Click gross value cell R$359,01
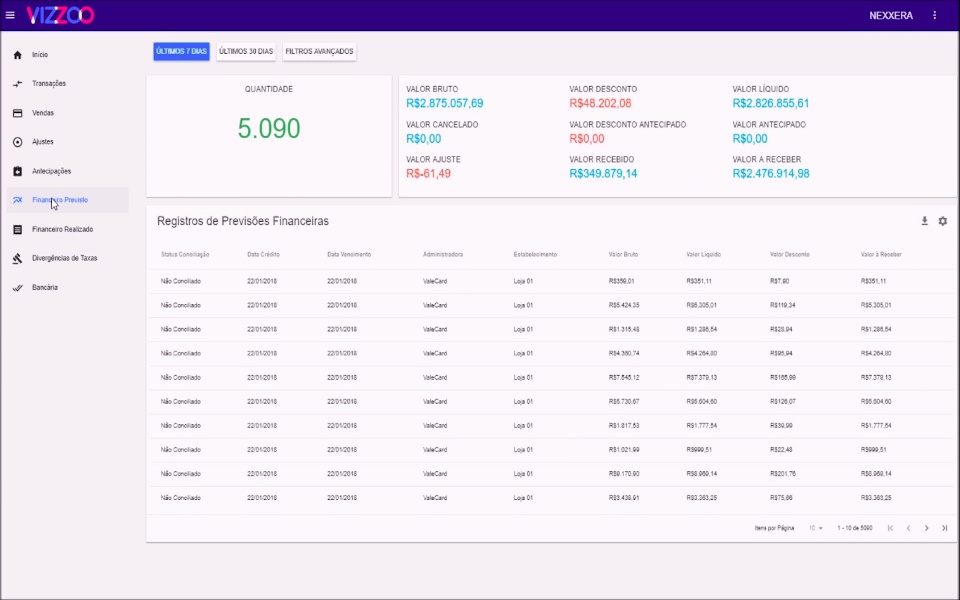This screenshot has width=960, height=600. (621, 281)
